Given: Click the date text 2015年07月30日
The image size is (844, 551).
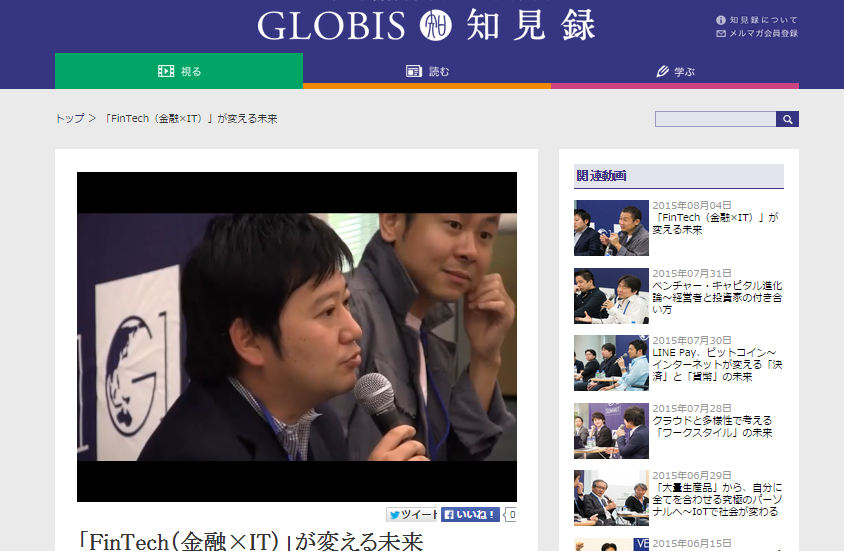Looking at the screenshot, I should pos(692,341).
